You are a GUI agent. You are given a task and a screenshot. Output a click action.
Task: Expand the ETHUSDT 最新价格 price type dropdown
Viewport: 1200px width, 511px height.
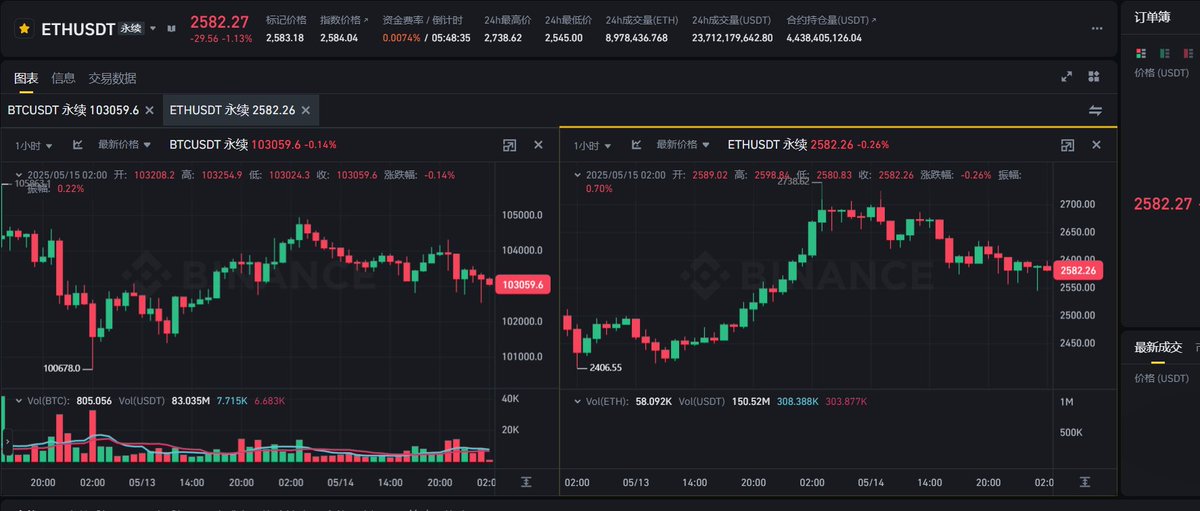point(683,145)
